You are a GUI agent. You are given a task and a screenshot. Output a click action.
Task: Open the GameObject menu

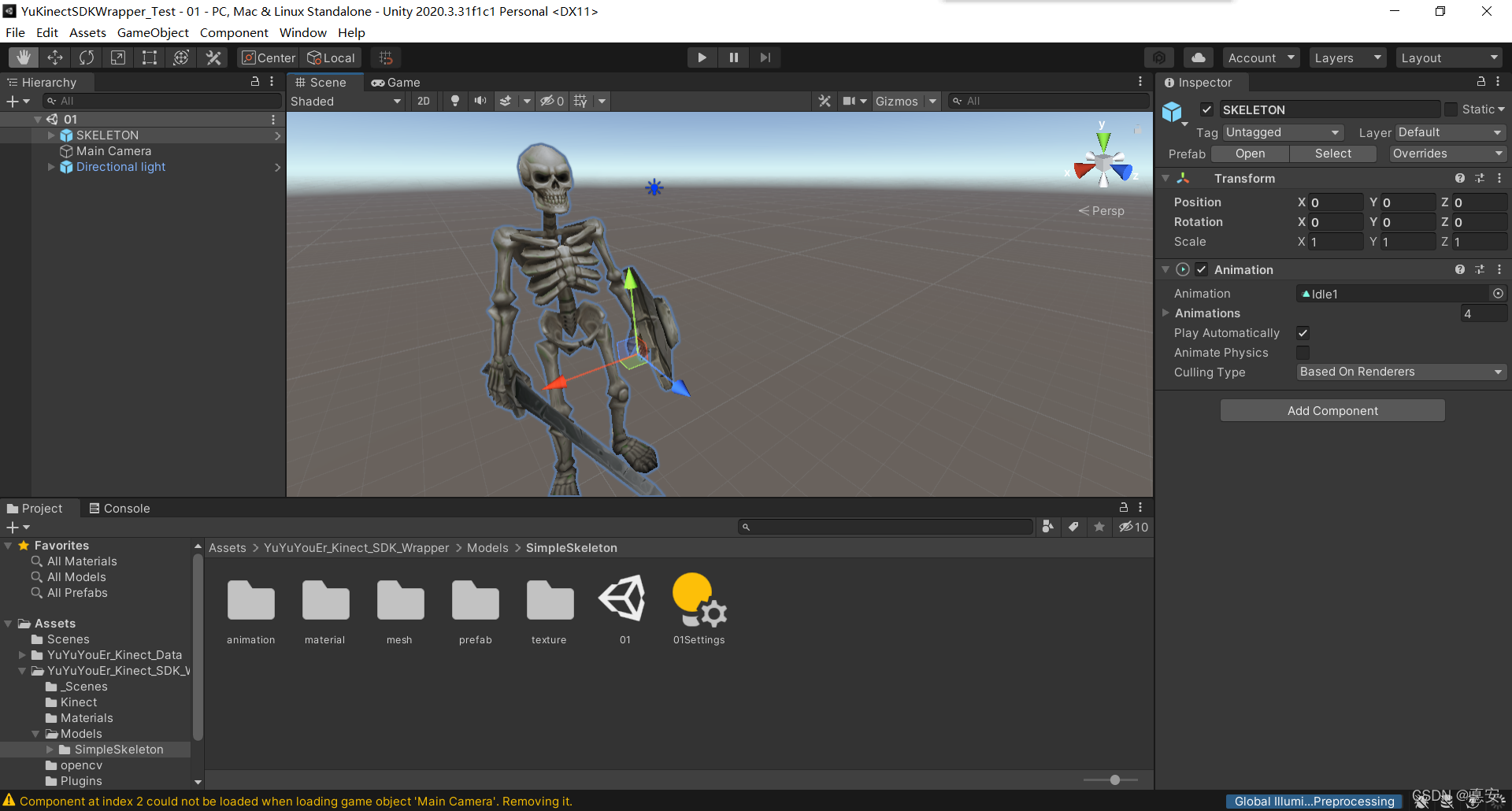pyautogui.click(x=153, y=32)
